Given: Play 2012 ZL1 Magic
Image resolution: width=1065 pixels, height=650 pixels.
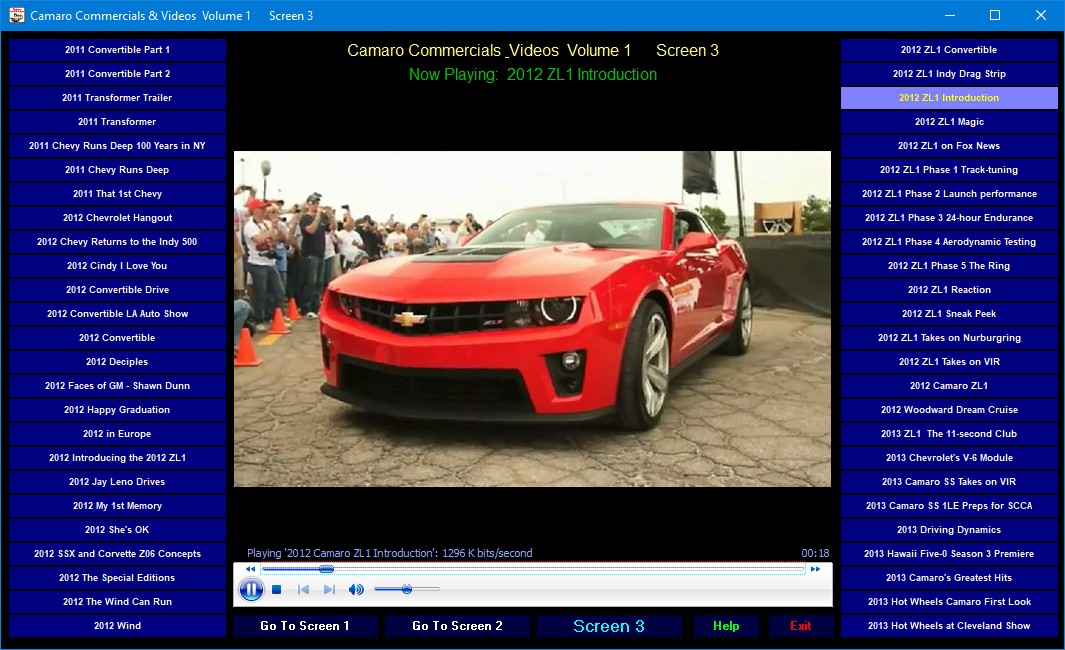Looking at the screenshot, I should coord(949,122).
